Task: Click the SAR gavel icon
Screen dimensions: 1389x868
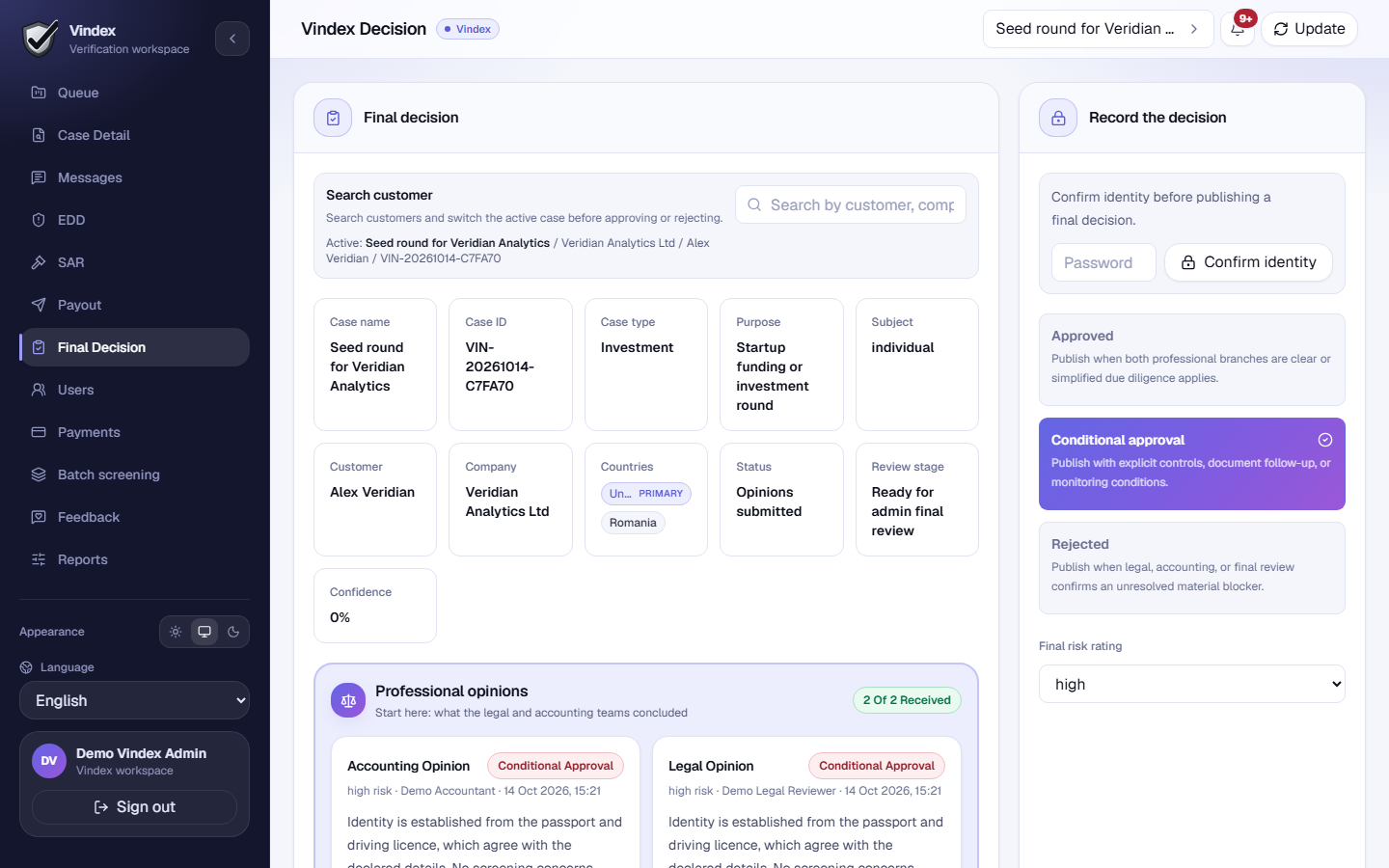Action: (x=39, y=262)
